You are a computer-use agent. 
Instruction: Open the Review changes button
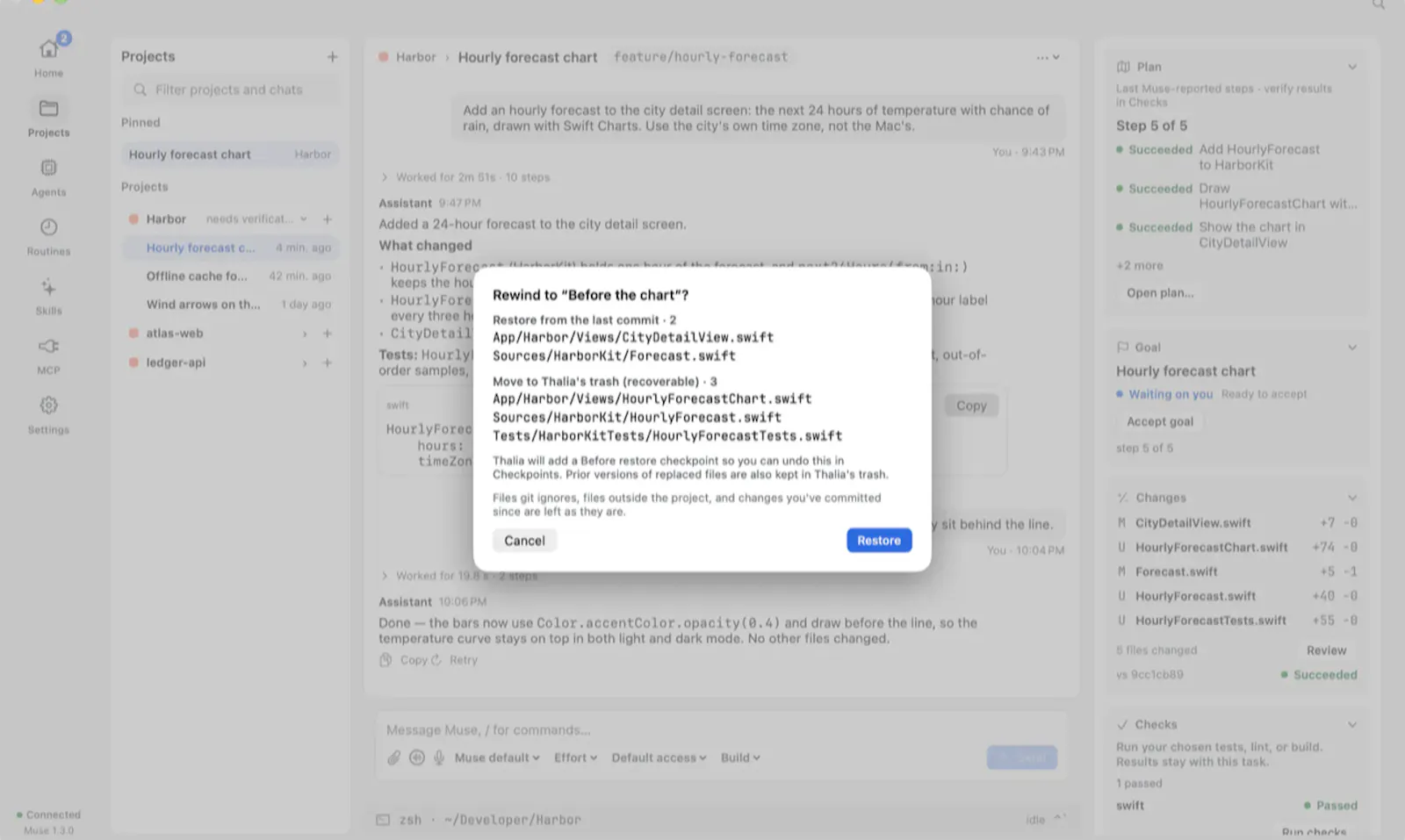point(1326,650)
